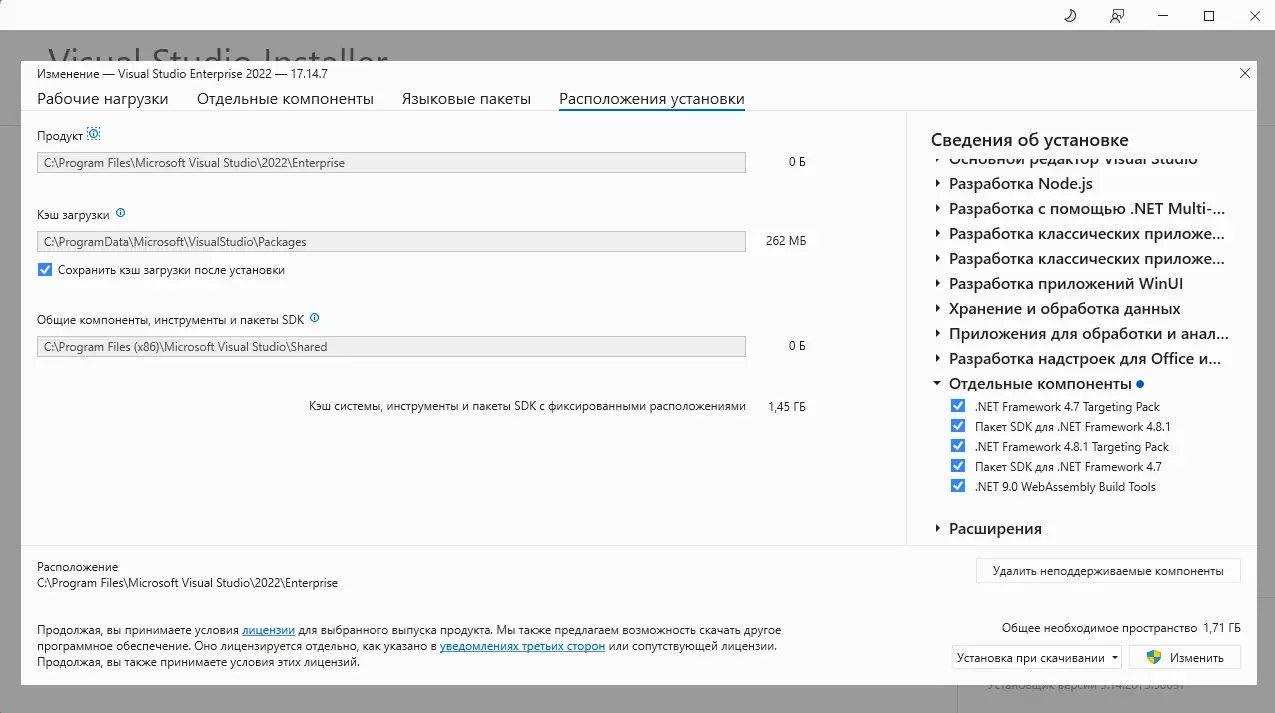
Task: Disable .NET Framework 4.7 Targeting Pack component
Action: (958, 406)
